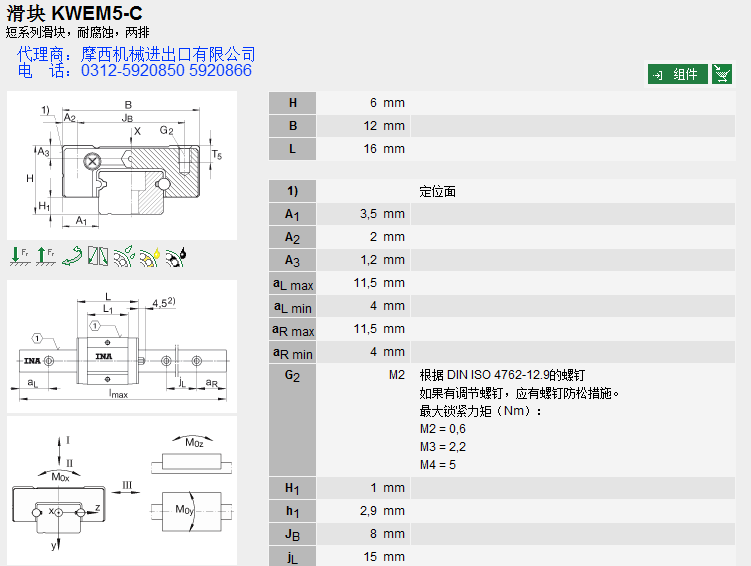Click the upward radial load Fr icon
Viewport: 751px width, 566px height.
click(x=44, y=256)
